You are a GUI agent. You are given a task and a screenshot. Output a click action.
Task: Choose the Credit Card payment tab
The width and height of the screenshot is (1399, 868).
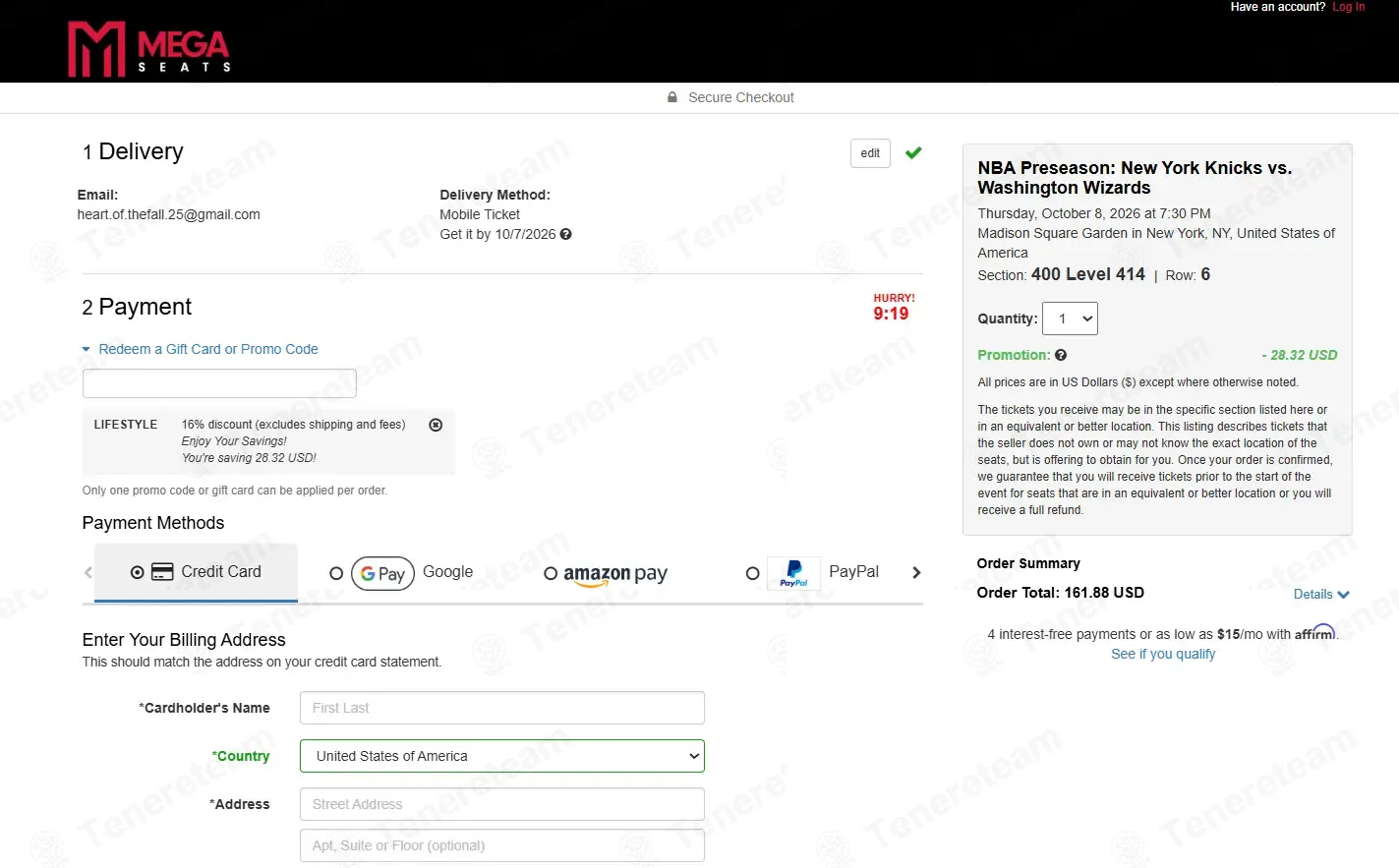pyautogui.click(x=197, y=572)
